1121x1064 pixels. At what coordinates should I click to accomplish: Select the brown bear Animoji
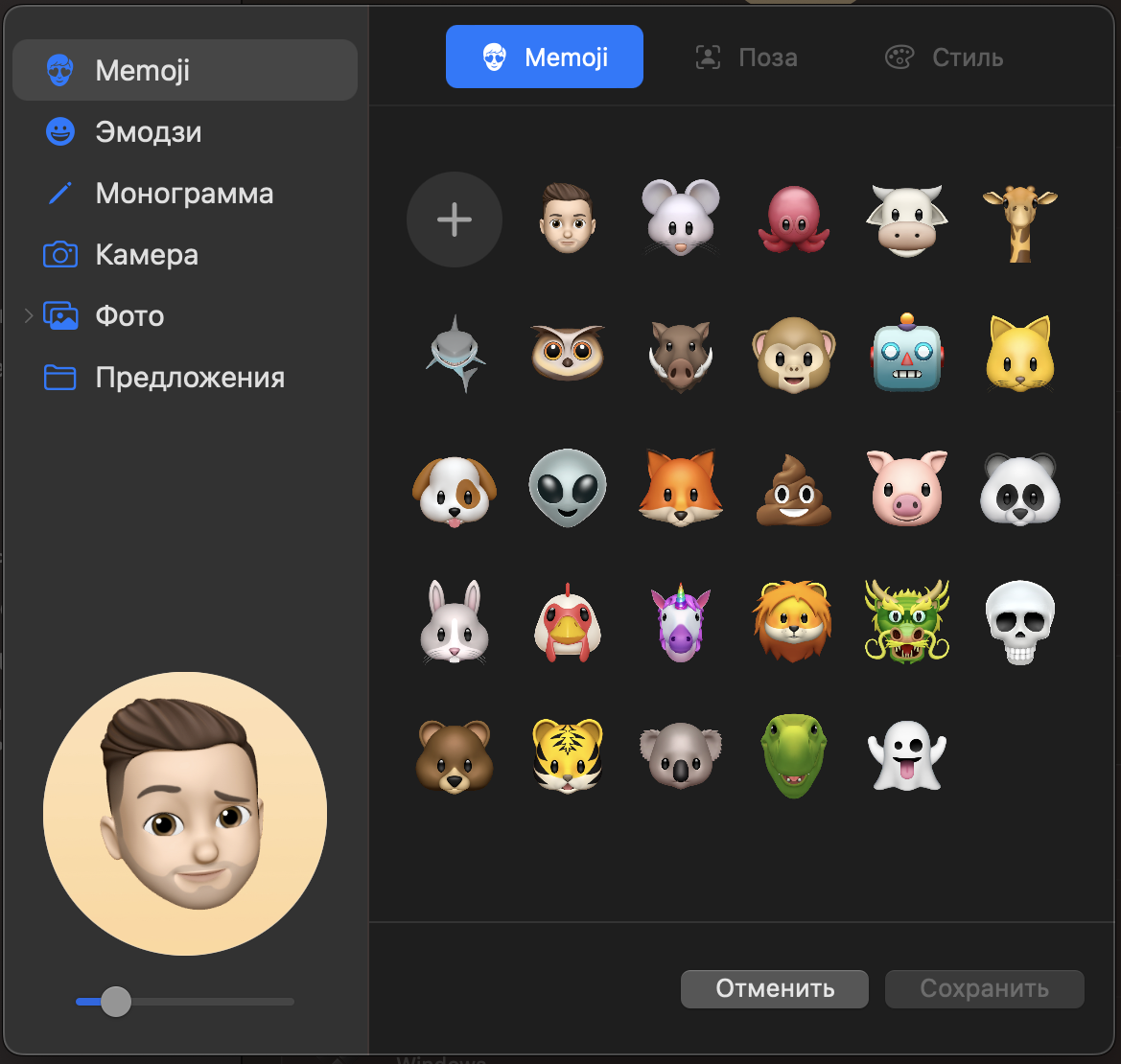tap(454, 756)
